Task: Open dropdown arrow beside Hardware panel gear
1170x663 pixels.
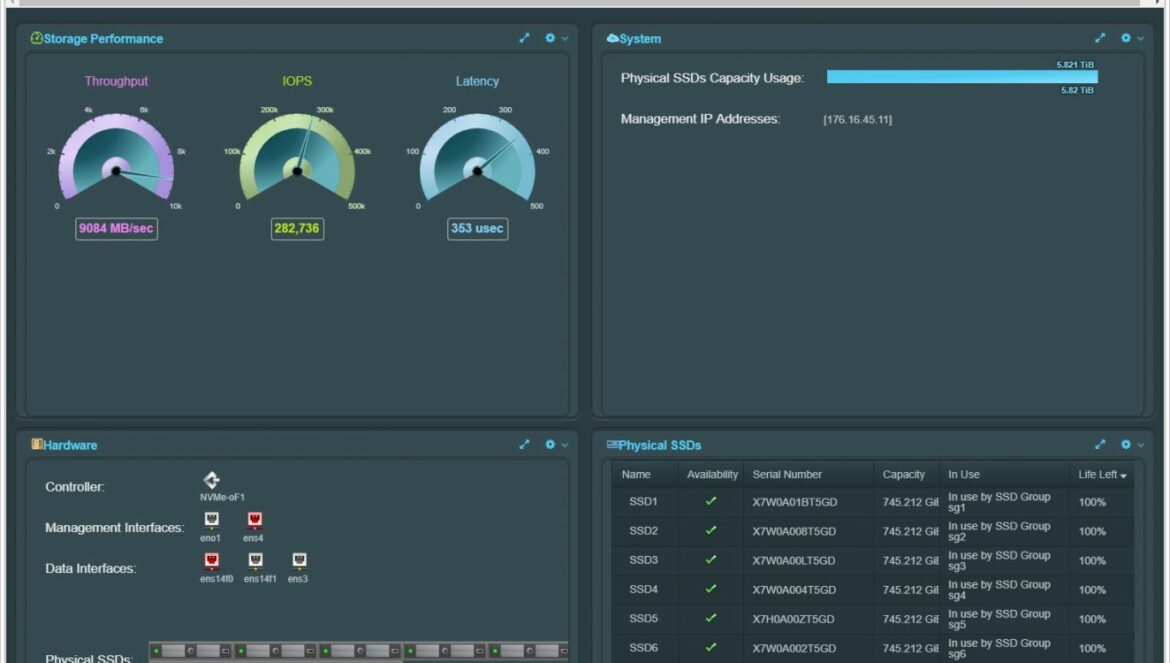Action: click(565, 445)
